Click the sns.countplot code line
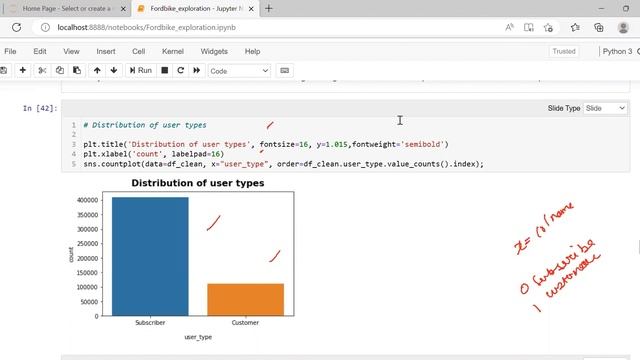 tap(283, 164)
